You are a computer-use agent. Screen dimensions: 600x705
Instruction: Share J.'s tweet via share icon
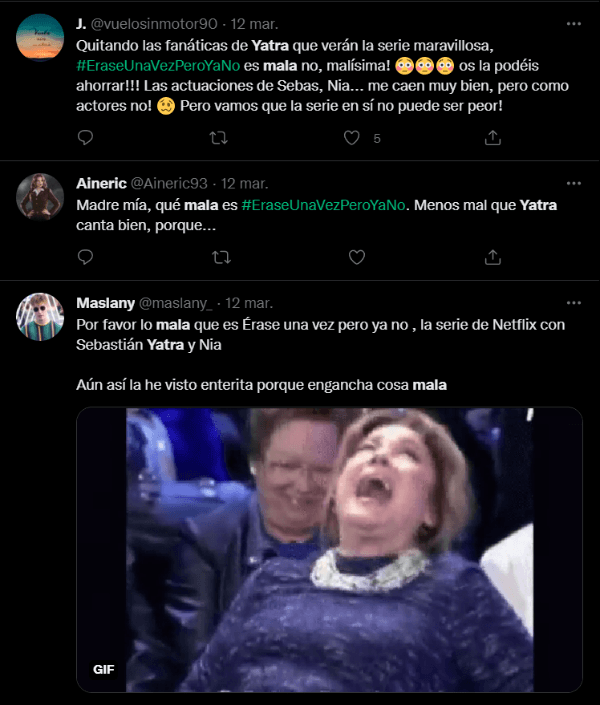[492, 138]
